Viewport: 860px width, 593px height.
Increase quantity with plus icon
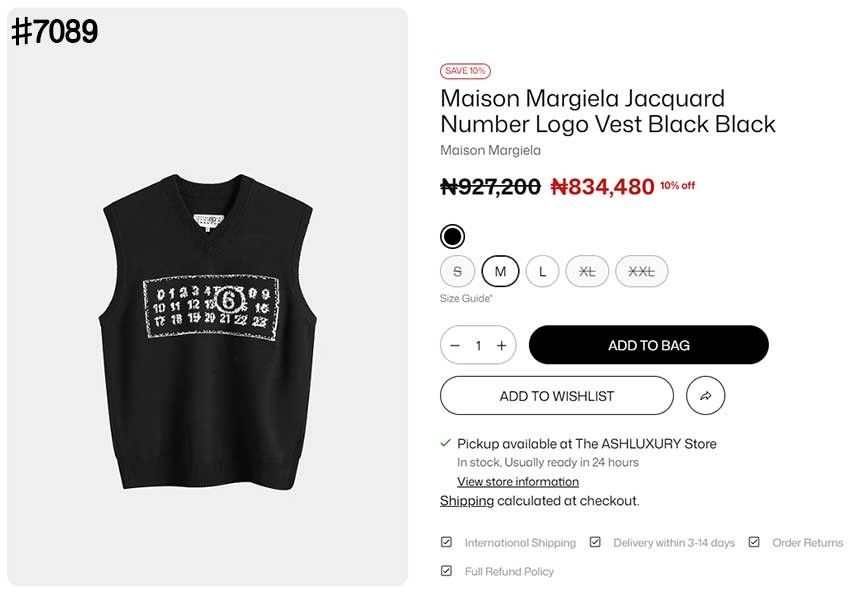[501, 346]
